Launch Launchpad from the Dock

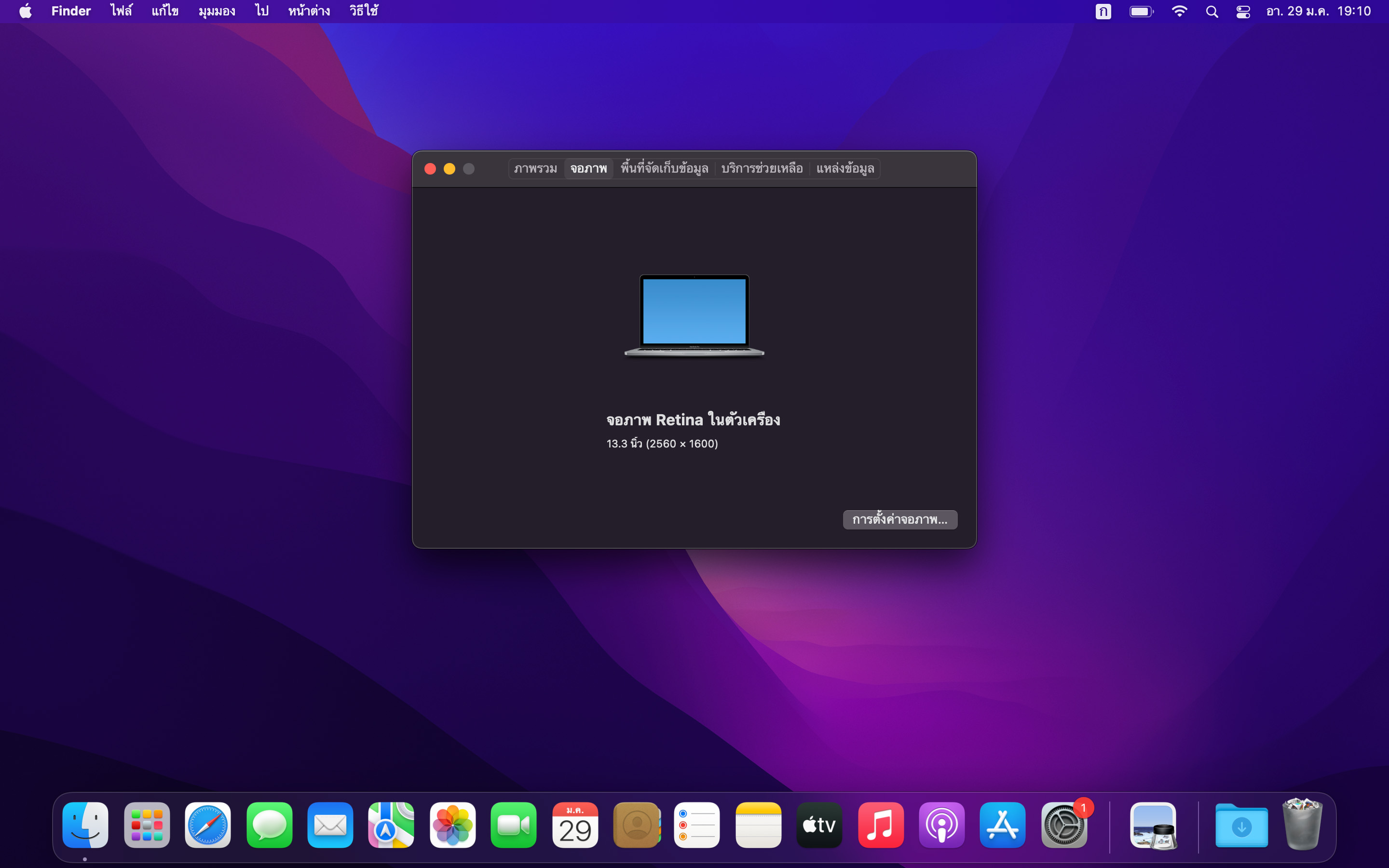147,825
